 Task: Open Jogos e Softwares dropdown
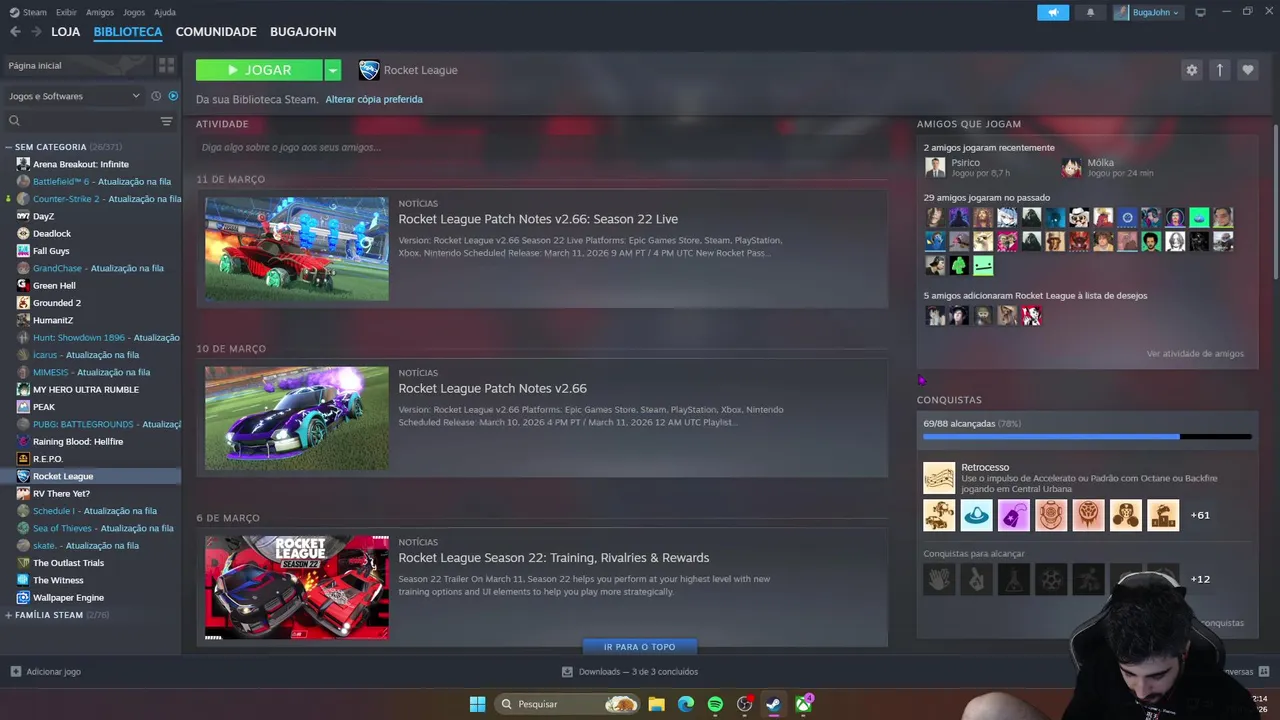[74, 96]
